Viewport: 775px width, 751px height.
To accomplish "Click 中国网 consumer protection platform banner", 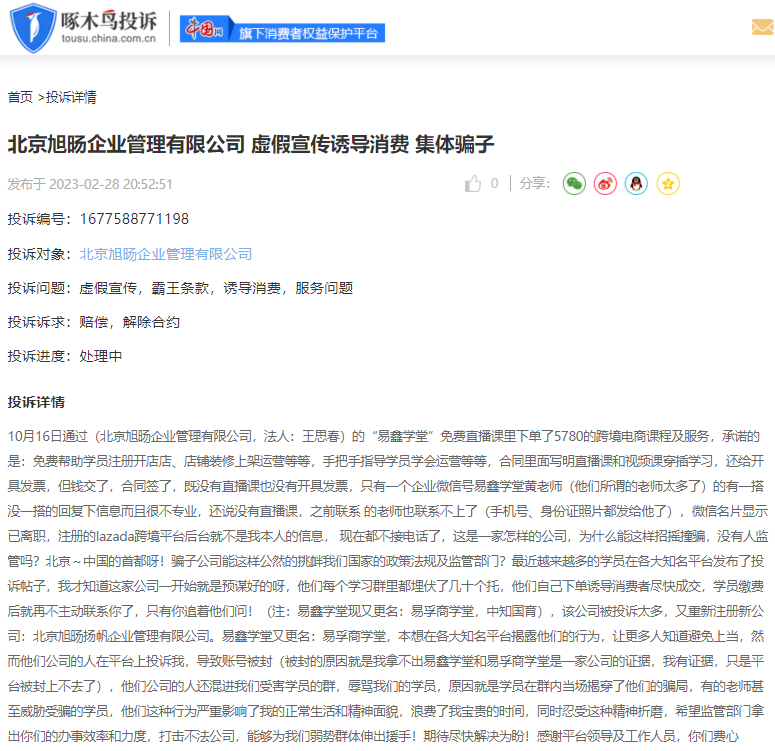I will click(x=282, y=29).
